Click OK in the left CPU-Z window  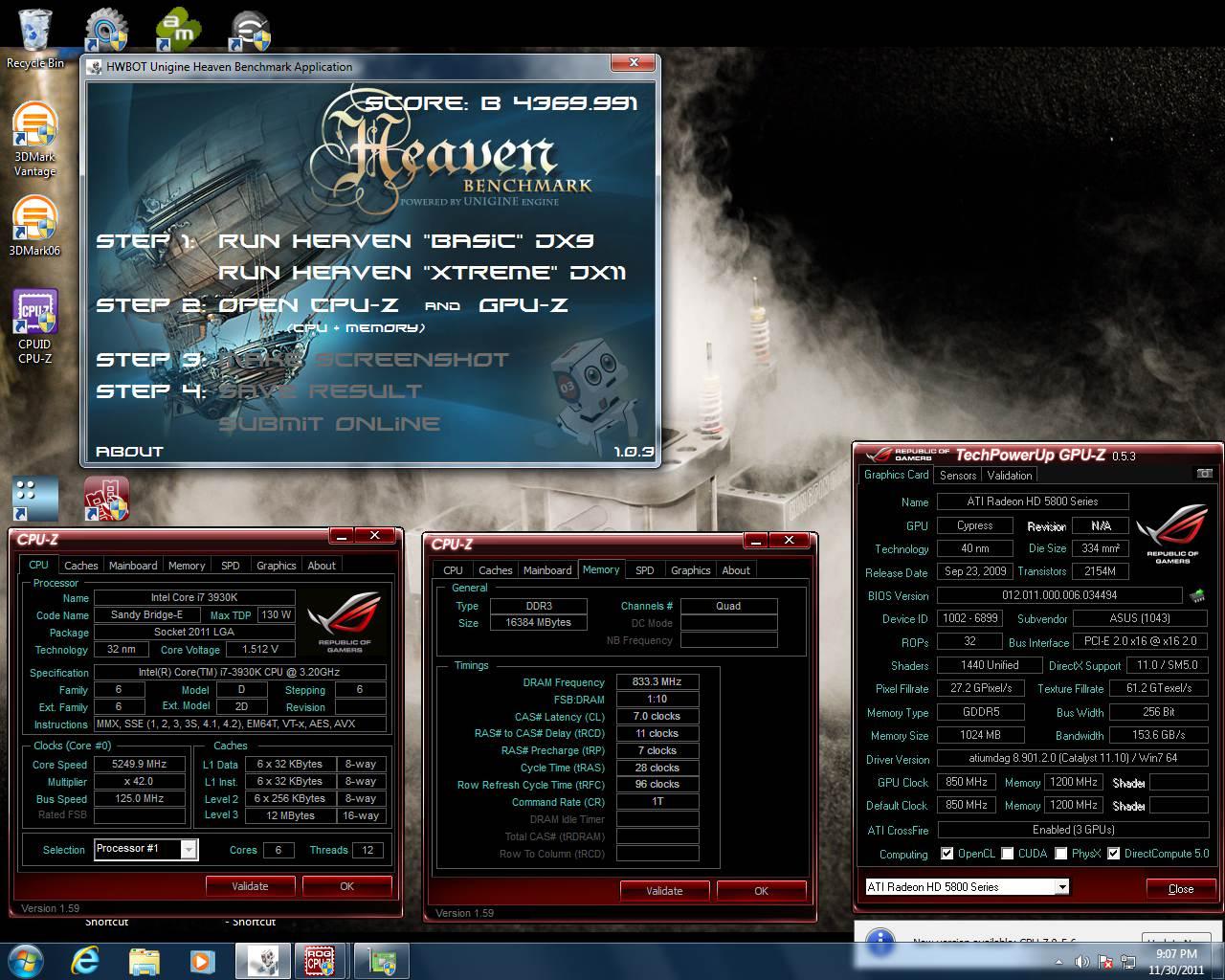point(346,886)
